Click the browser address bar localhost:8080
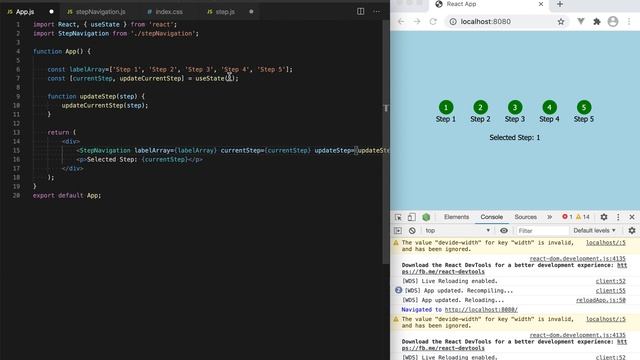 (x=506, y=22)
